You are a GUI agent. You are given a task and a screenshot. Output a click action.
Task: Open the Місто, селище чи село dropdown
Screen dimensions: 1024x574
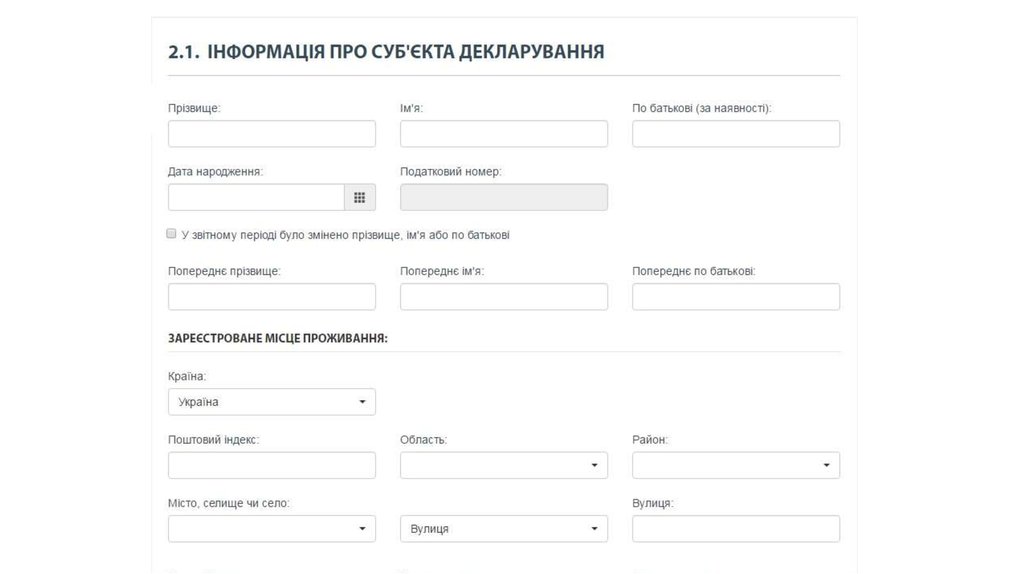272,529
